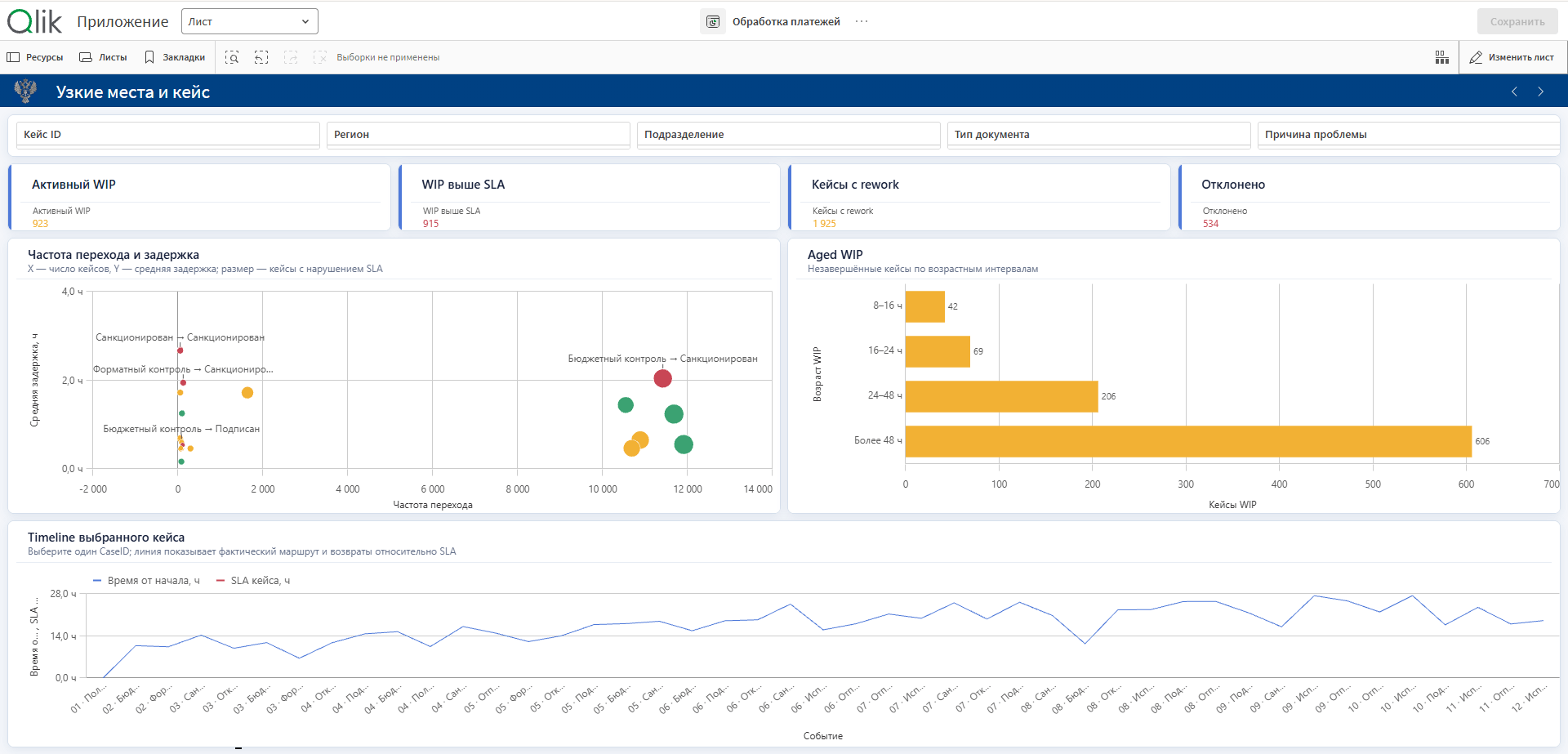The height and width of the screenshot is (754, 1568).
Task: Click the app icon beside Обработка платежей
Action: point(713,22)
